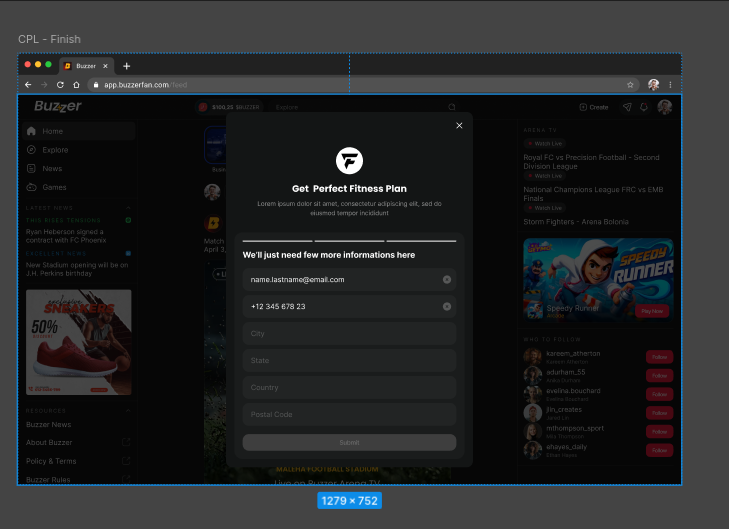Open notifications bell icon
This screenshot has height=529, width=729.
tap(644, 107)
